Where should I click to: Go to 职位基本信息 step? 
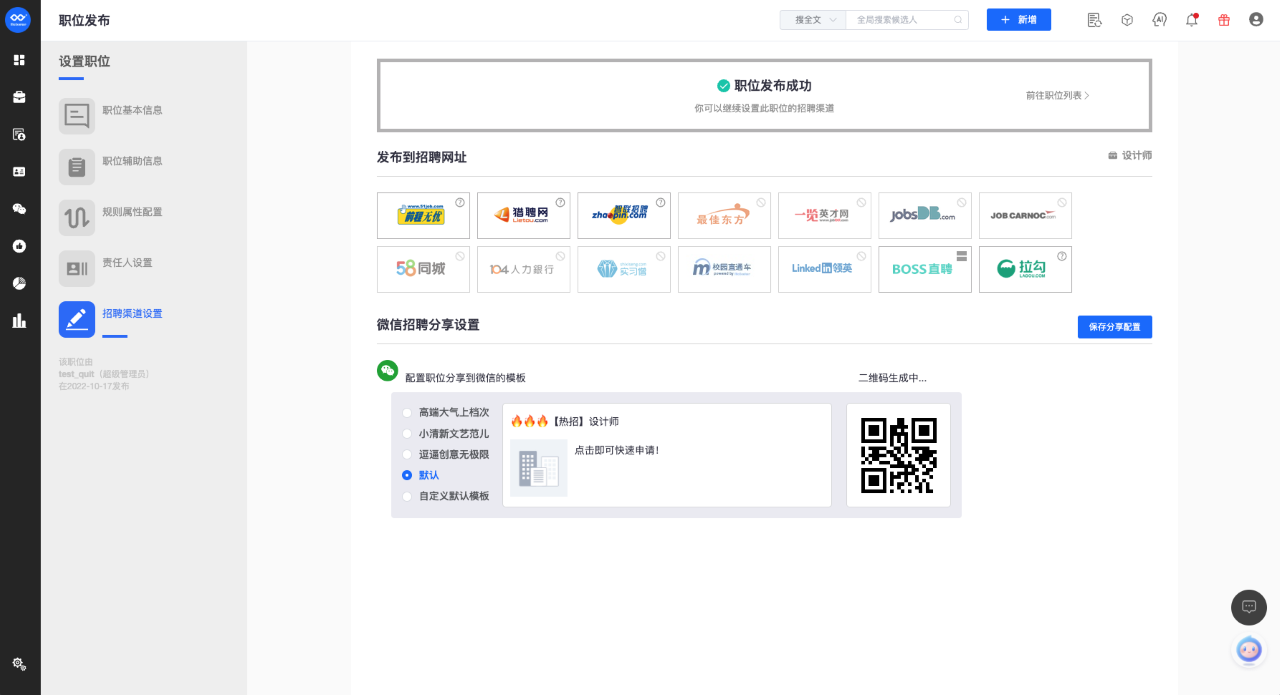111,115
